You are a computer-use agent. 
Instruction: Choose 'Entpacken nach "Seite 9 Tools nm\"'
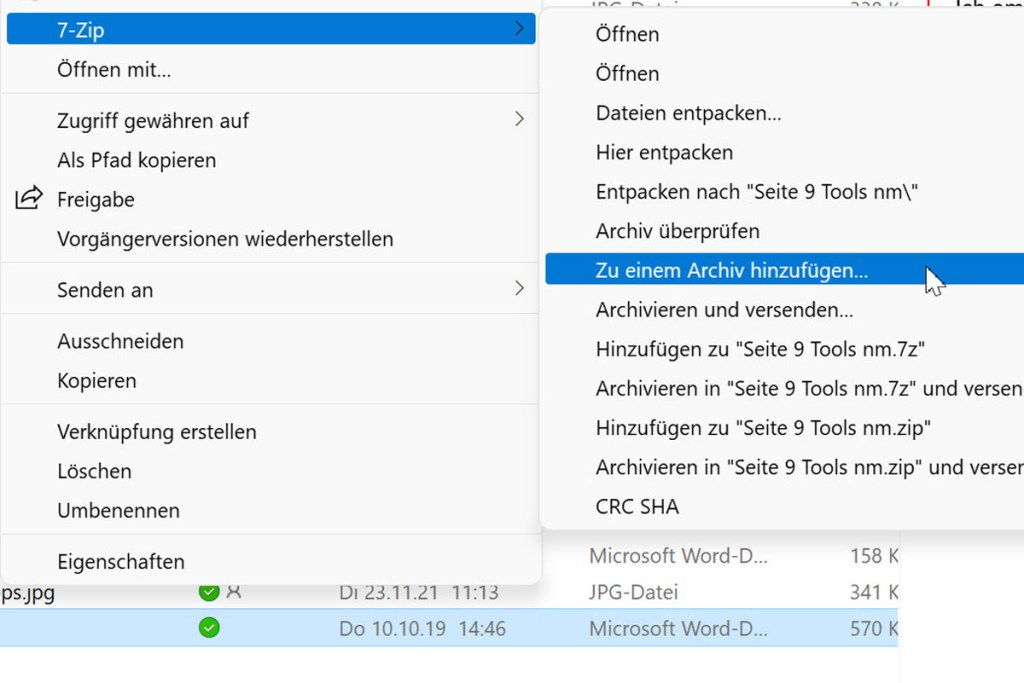pos(757,191)
